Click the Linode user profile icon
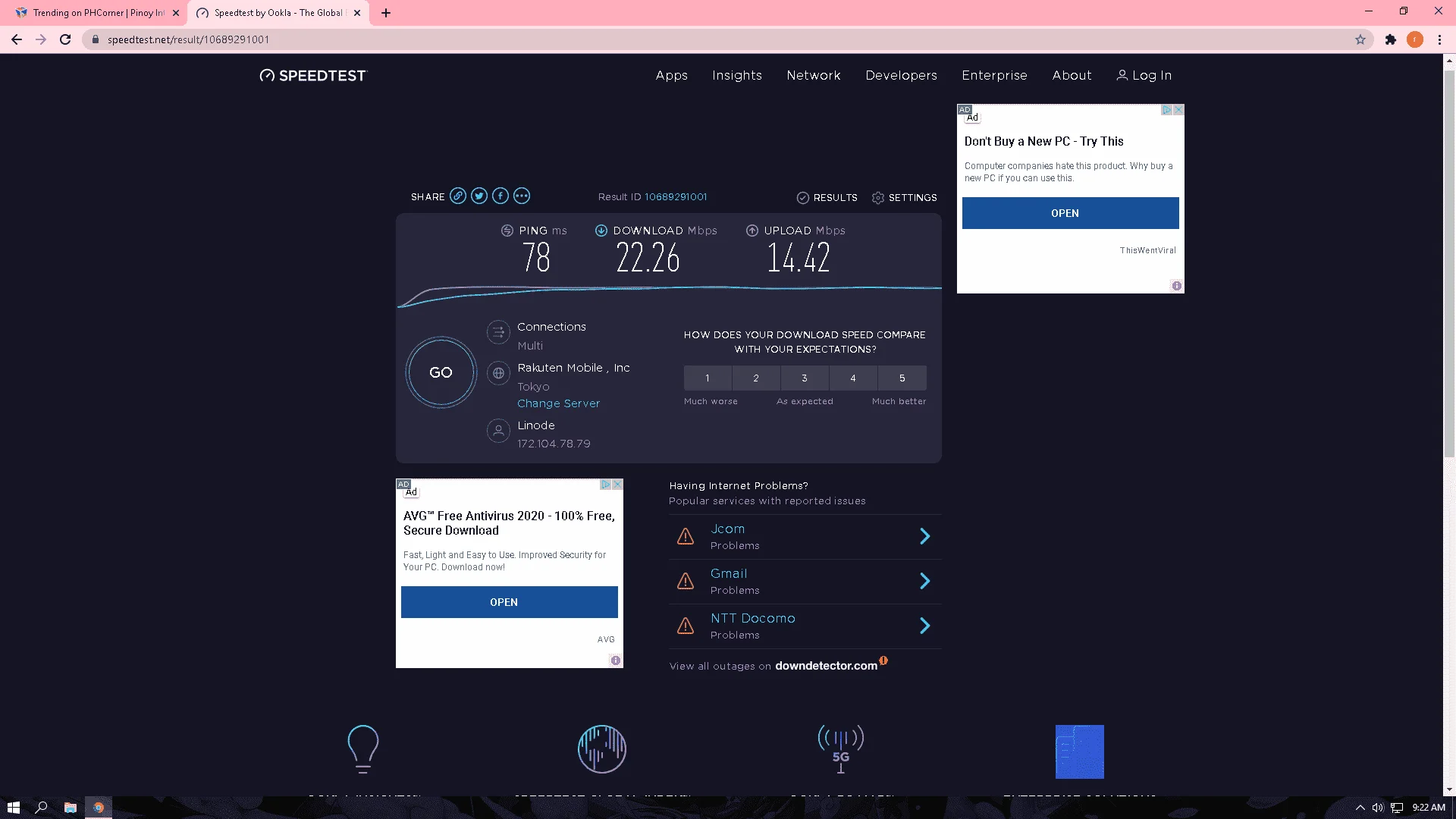1456x819 pixels. pyautogui.click(x=498, y=431)
